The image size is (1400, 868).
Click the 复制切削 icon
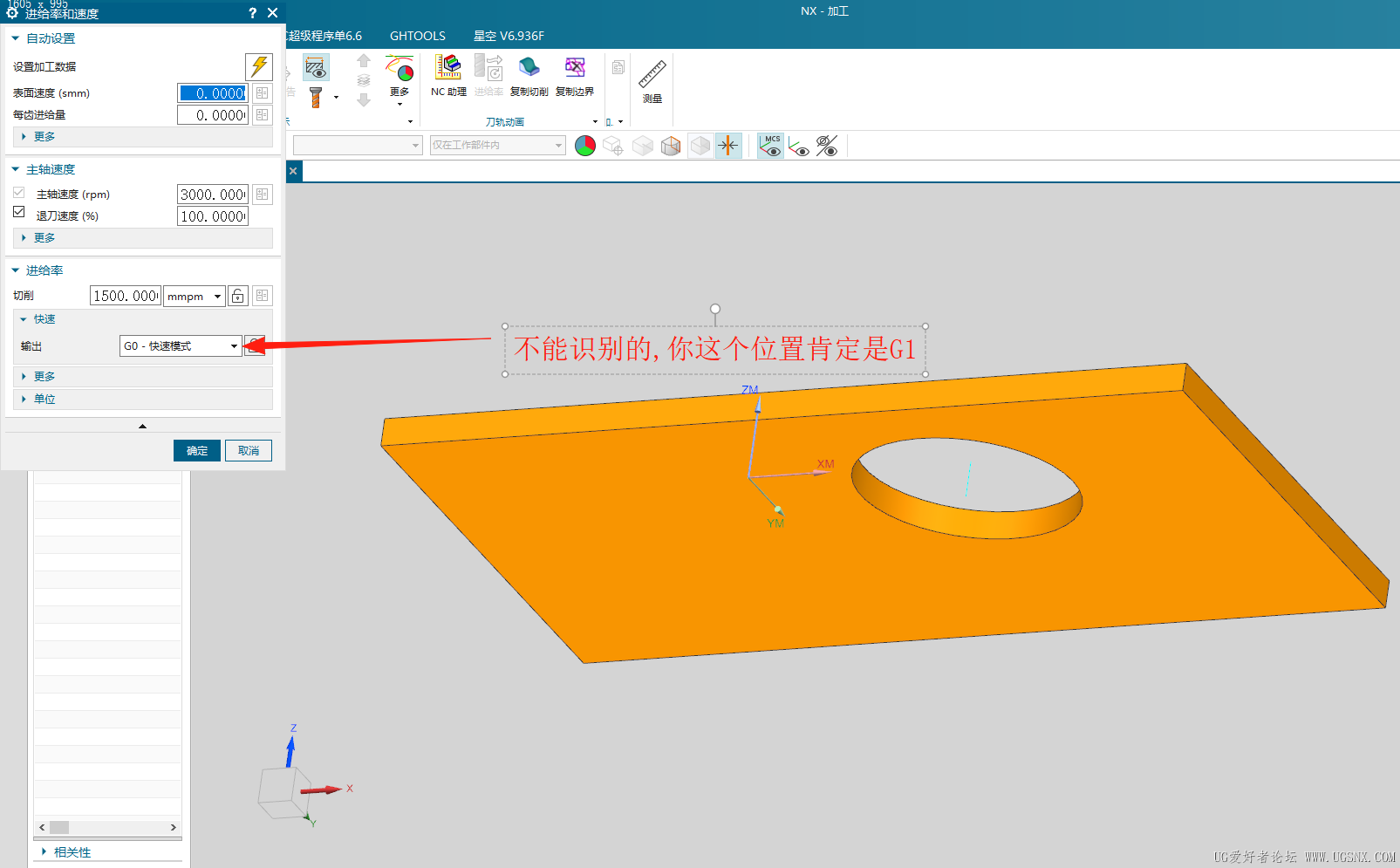point(529,76)
